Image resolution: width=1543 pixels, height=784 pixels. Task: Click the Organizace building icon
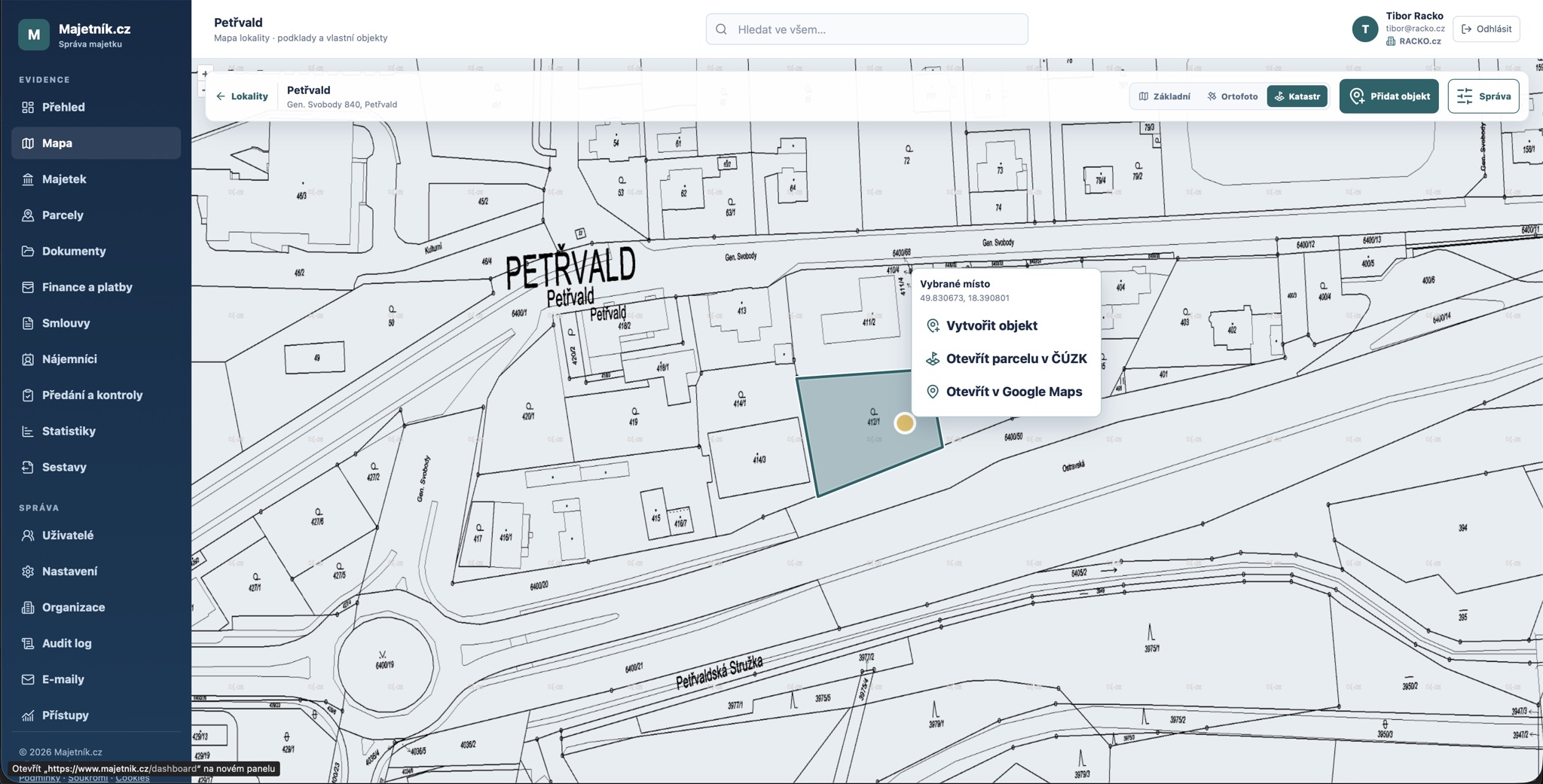(28, 608)
